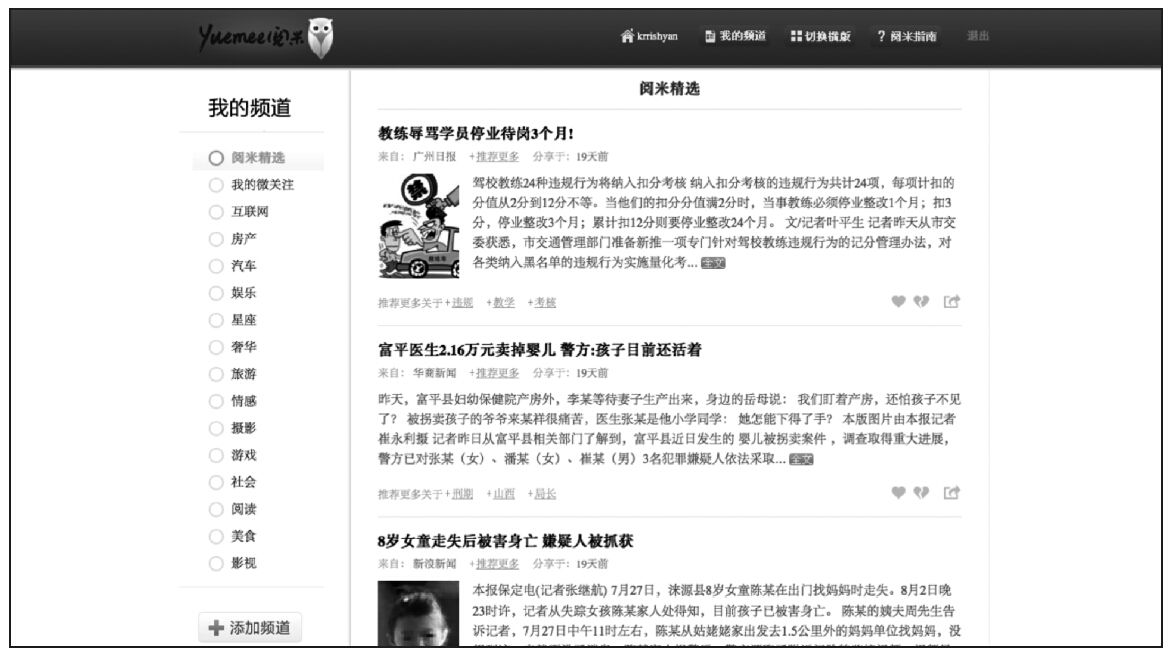This screenshot has width=1172, height=654.
Task: Click broken heart on 富平医生 article
Action: pyautogui.click(x=922, y=492)
